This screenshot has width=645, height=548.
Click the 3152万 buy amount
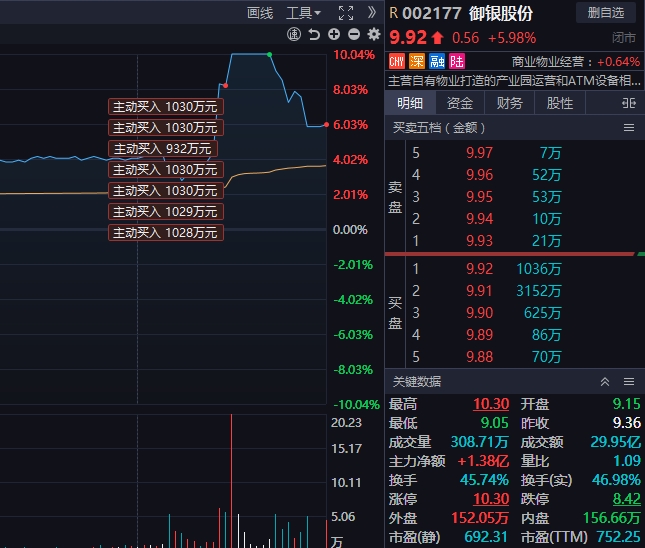[x=539, y=291]
